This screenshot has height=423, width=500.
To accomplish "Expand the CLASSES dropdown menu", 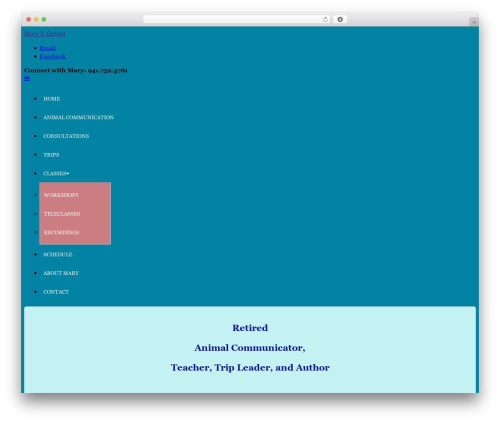I will coord(56,173).
